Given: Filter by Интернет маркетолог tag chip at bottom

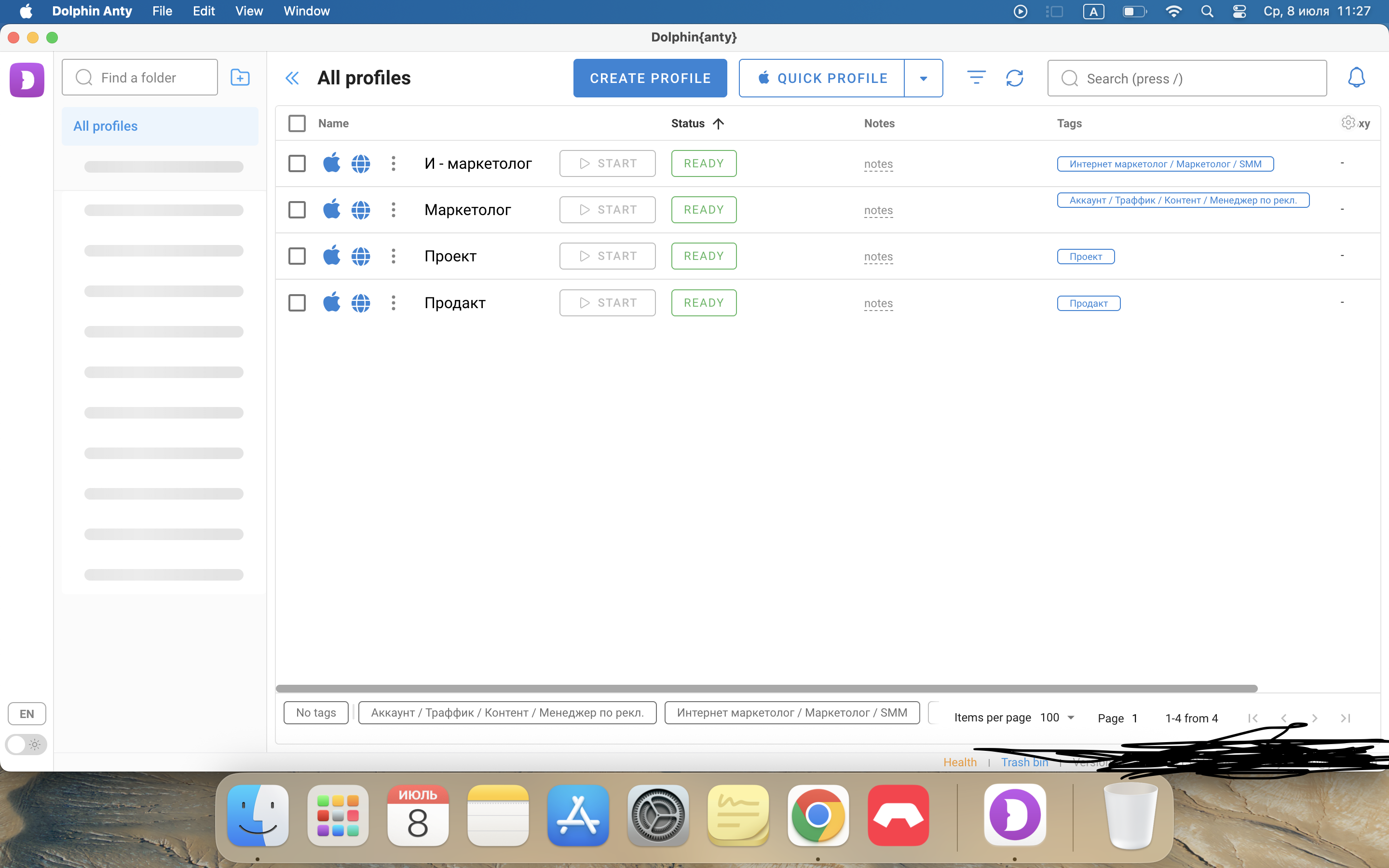Looking at the screenshot, I should pos(792,713).
